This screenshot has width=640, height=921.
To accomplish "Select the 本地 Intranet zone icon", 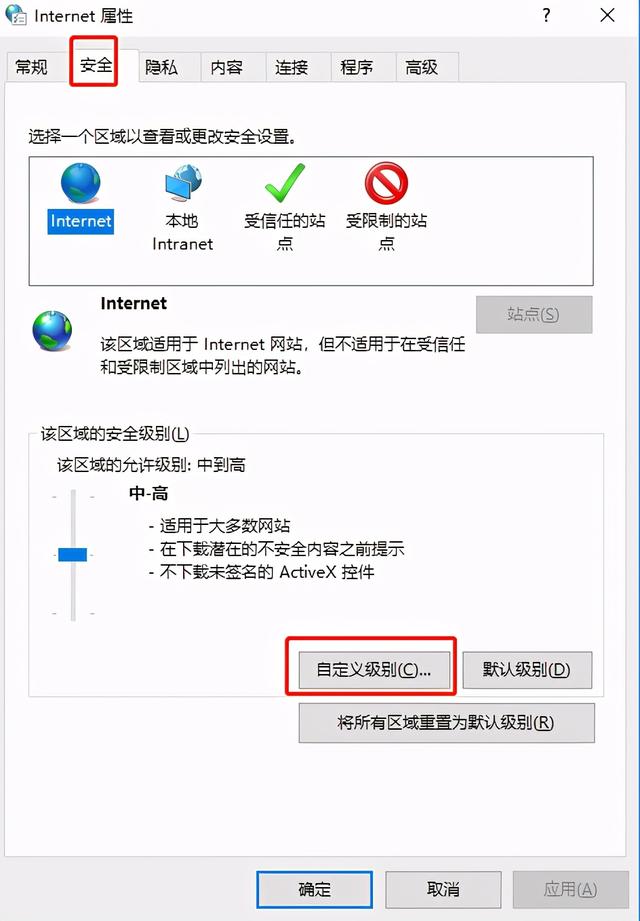I will pos(183,183).
